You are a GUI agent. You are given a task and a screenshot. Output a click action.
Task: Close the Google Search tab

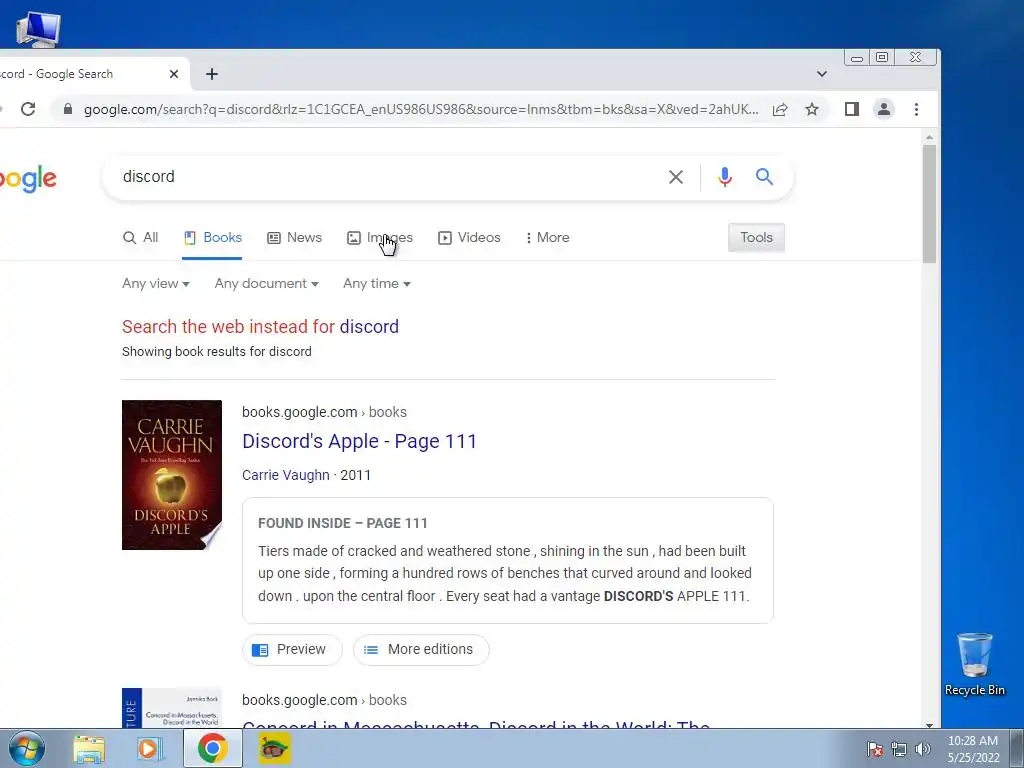tap(174, 74)
